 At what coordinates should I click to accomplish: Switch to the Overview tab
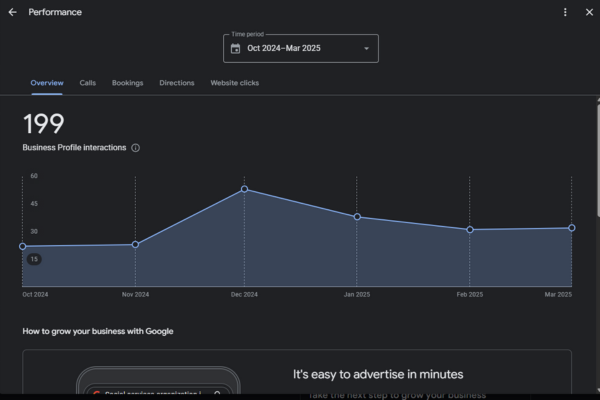coord(47,83)
